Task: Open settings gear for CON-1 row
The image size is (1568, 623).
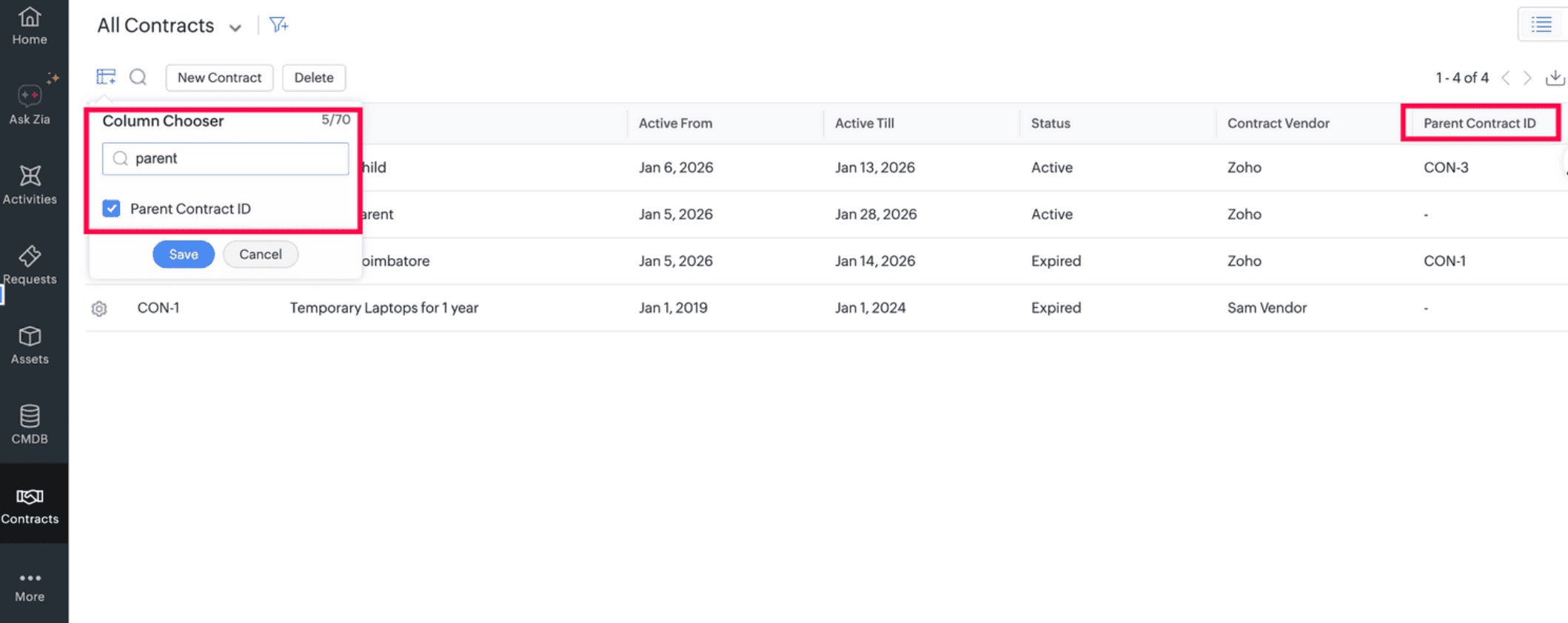Action: click(99, 309)
